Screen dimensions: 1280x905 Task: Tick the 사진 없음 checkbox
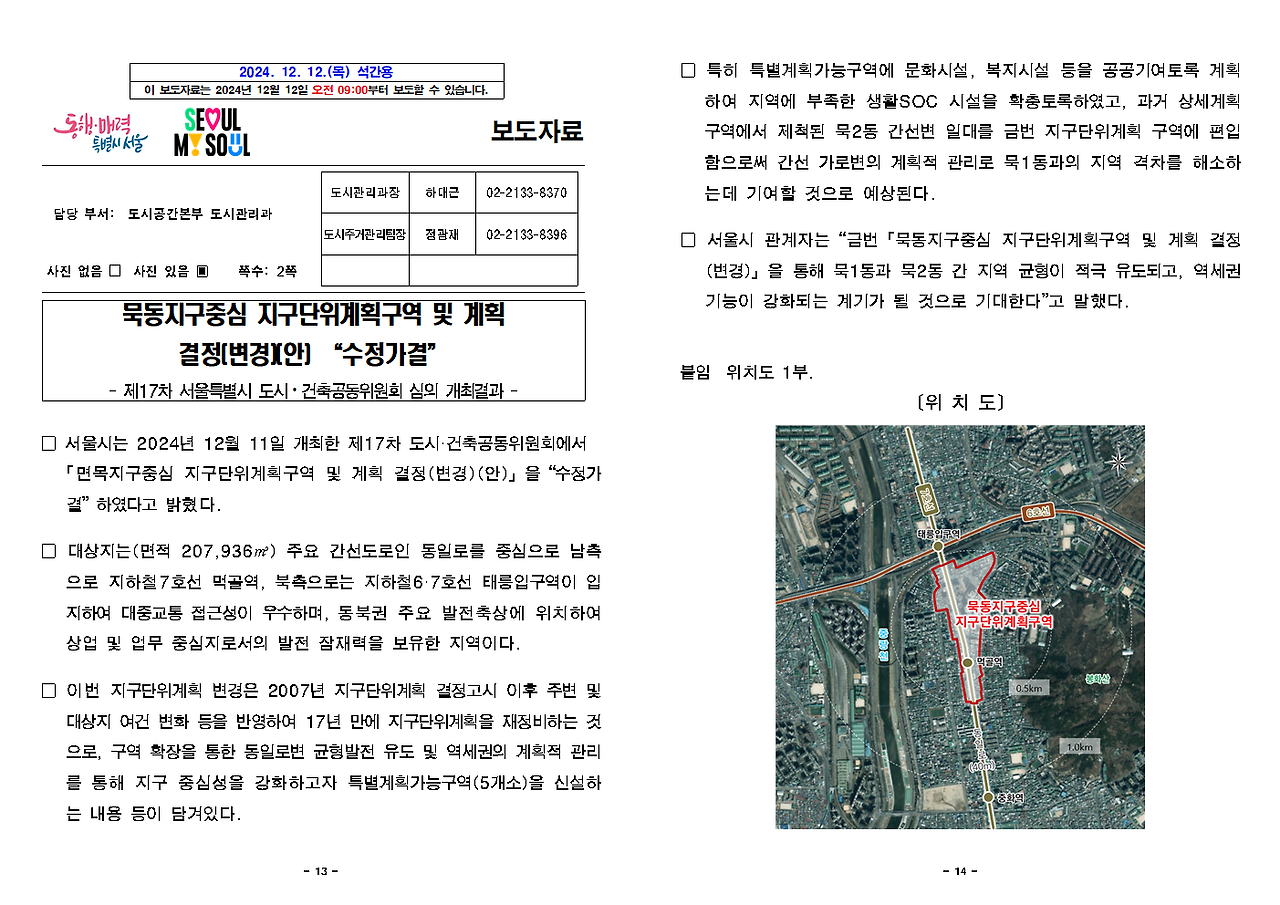(114, 271)
